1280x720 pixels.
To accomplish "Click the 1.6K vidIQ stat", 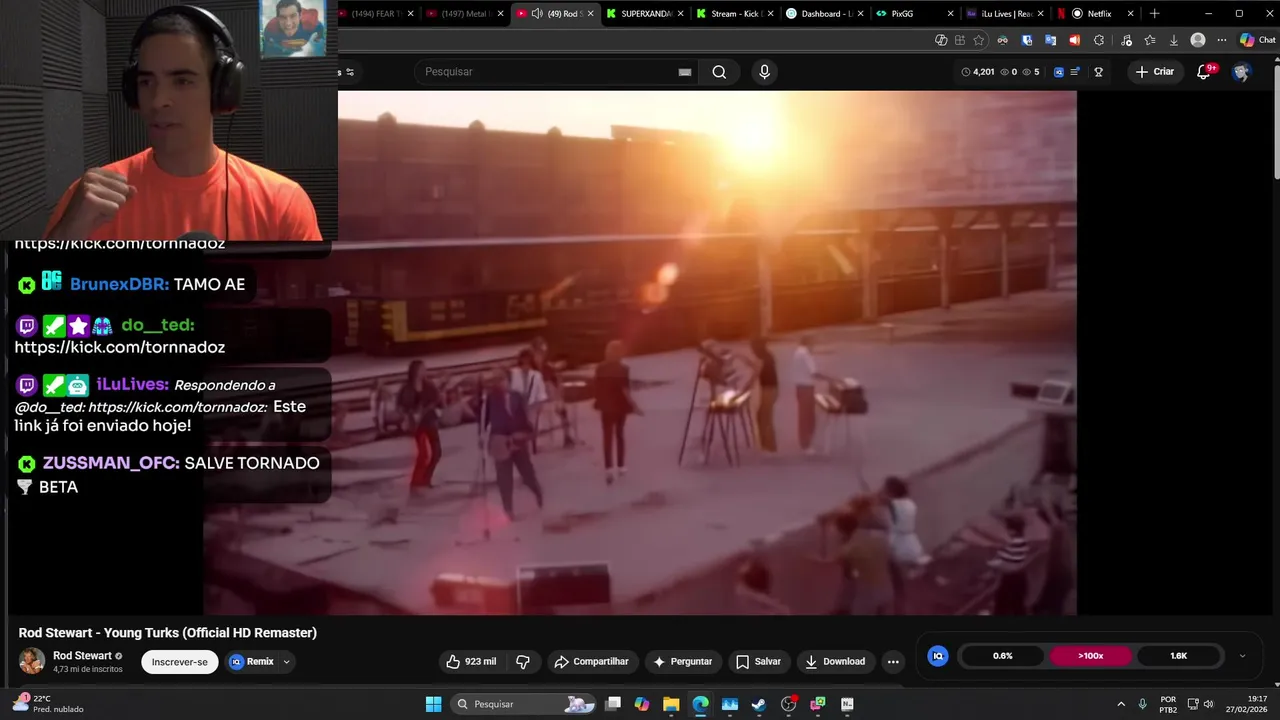I will click(x=1179, y=656).
